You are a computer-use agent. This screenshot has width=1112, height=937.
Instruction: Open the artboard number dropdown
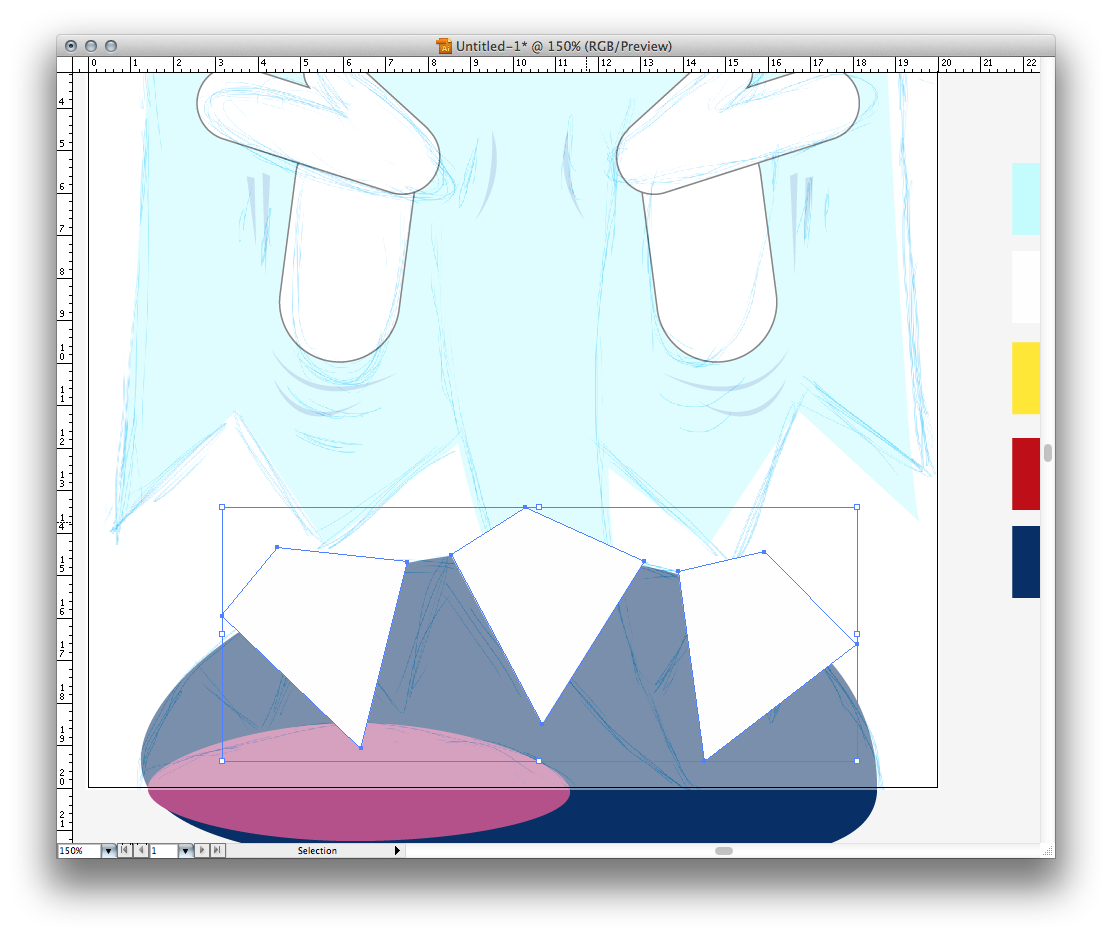pos(185,851)
